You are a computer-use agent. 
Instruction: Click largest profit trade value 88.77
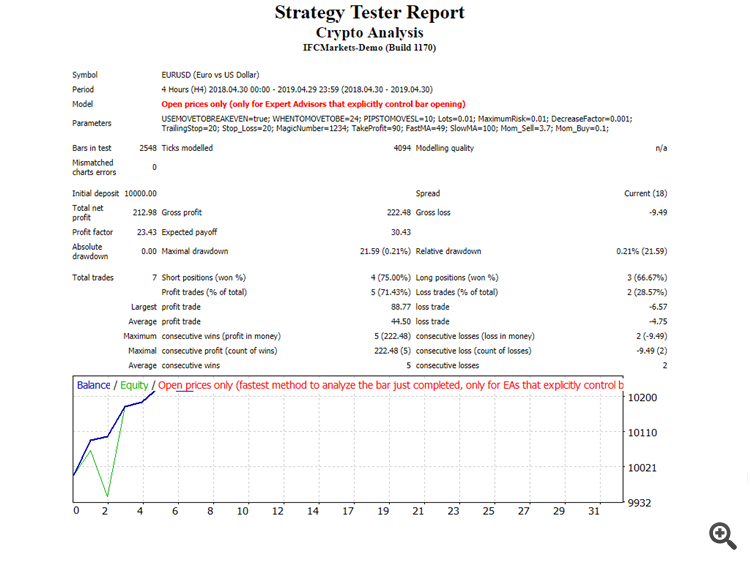(x=401, y=307)
